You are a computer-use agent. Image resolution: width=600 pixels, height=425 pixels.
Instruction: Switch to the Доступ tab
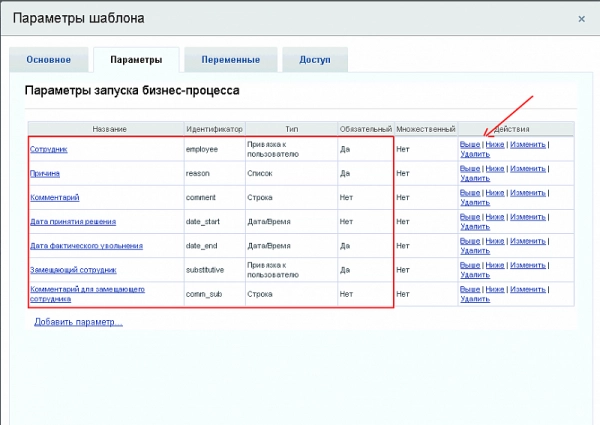(315, 60)
